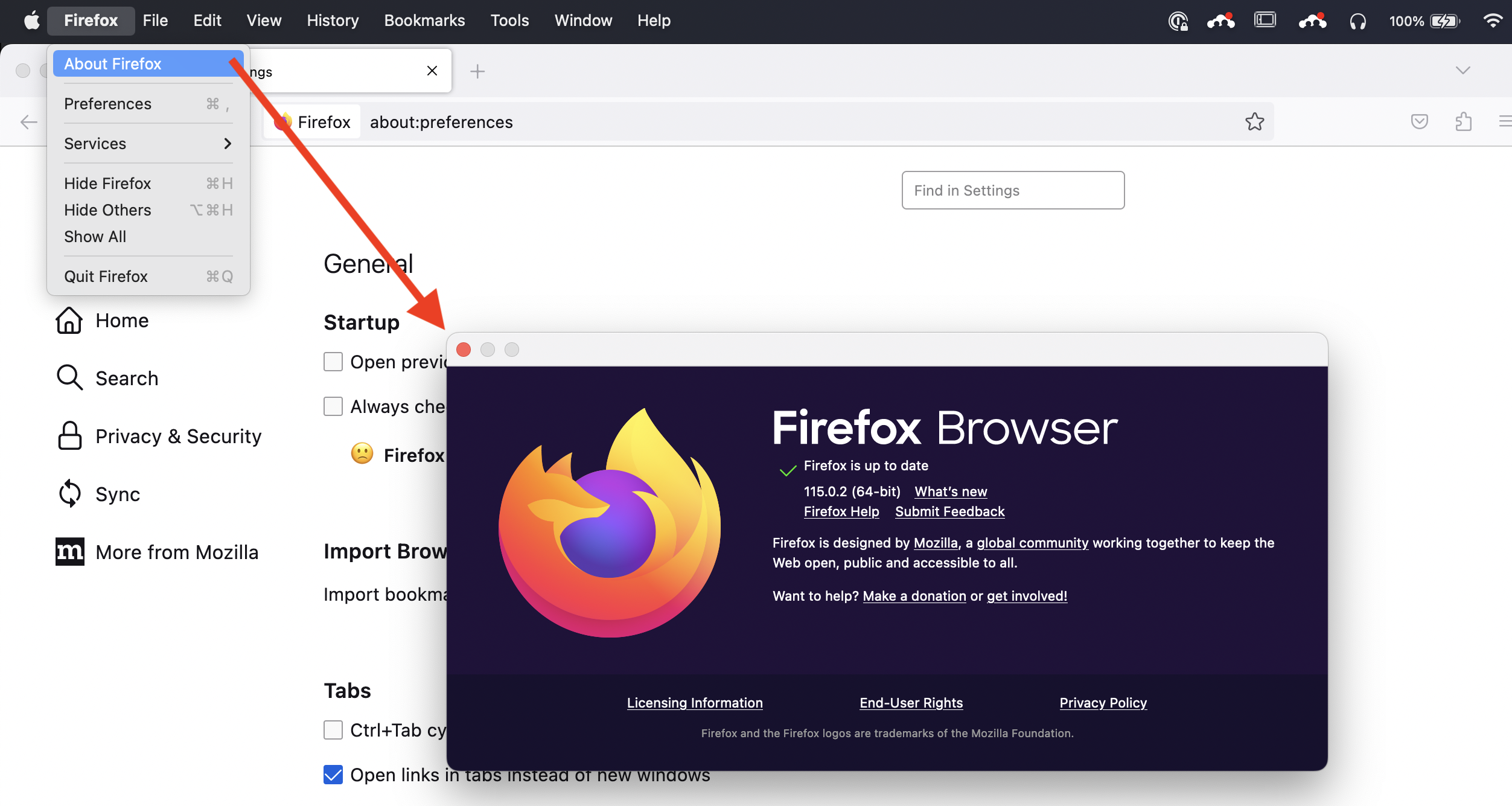The width and height of the screenshot is (1512, 806).
Task: Open the Privacy Policy link
Action: coord(1103,703)
